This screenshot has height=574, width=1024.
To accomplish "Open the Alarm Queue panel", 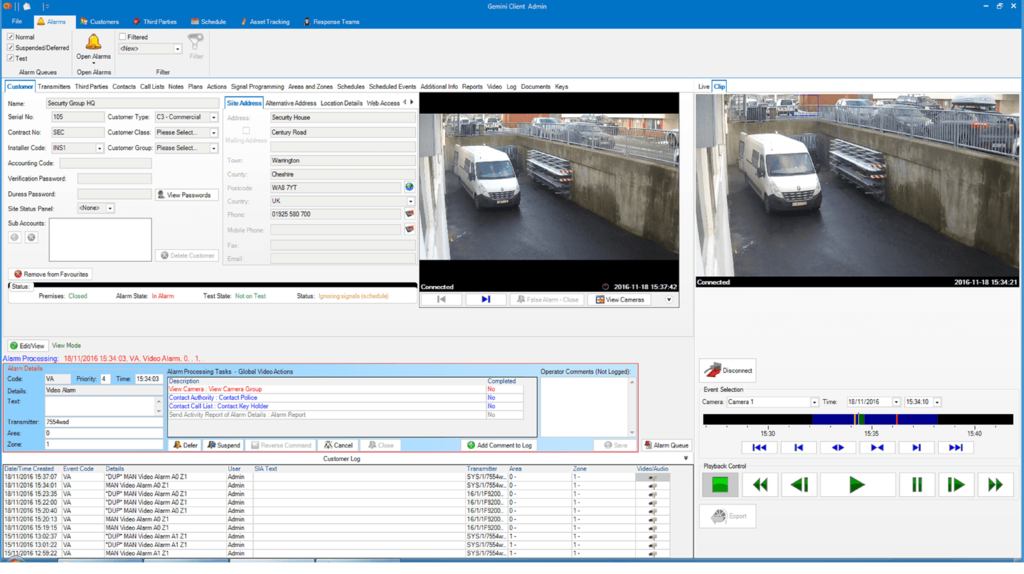I will 666,445.
